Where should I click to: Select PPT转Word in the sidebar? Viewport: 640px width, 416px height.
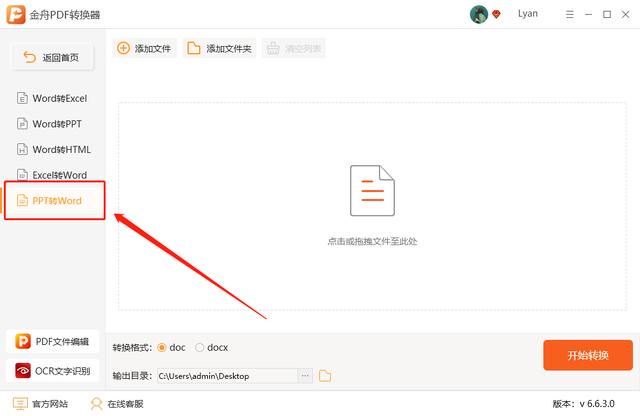pos(55,200)
